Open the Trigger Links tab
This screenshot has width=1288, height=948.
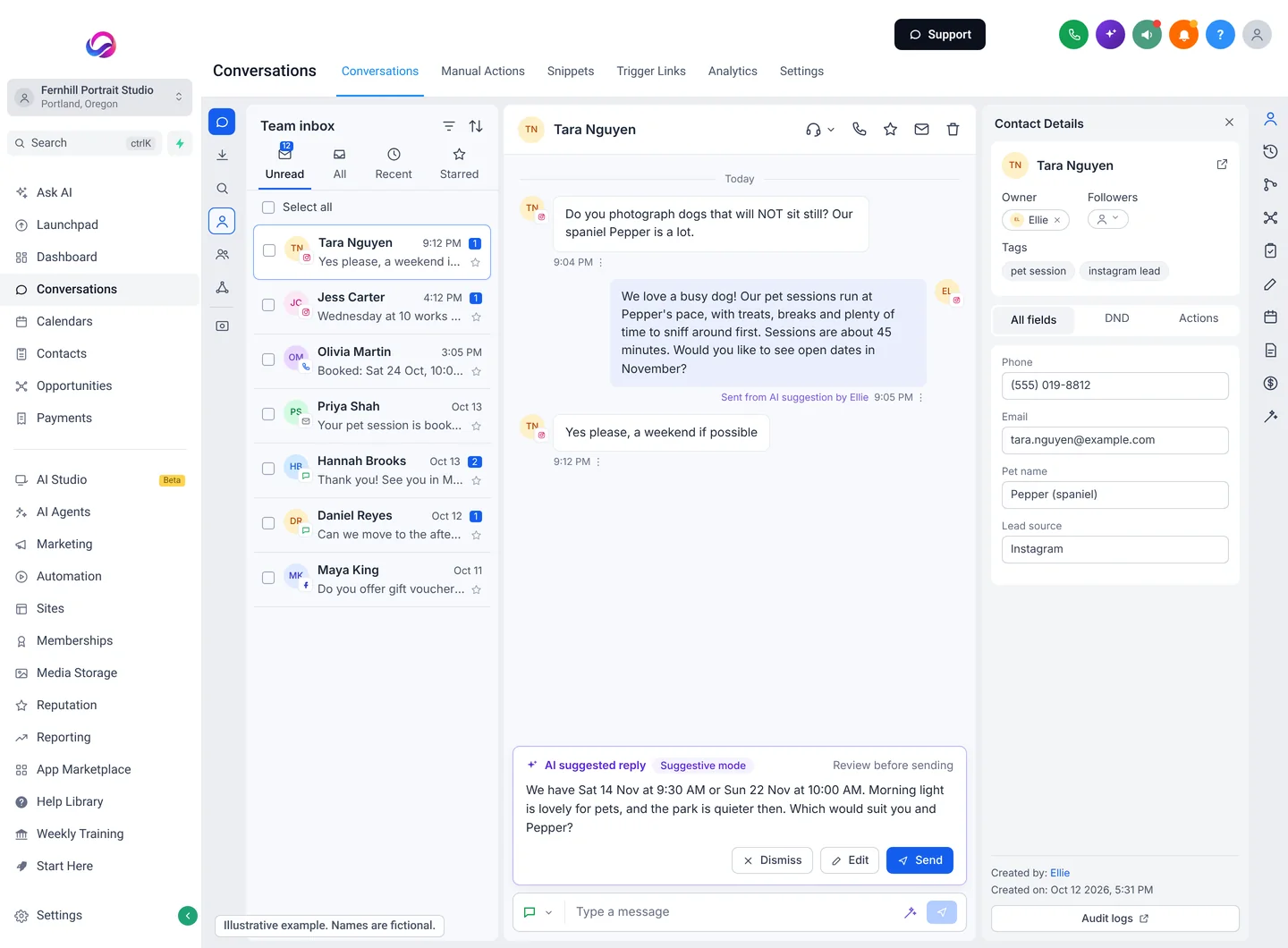651,71
